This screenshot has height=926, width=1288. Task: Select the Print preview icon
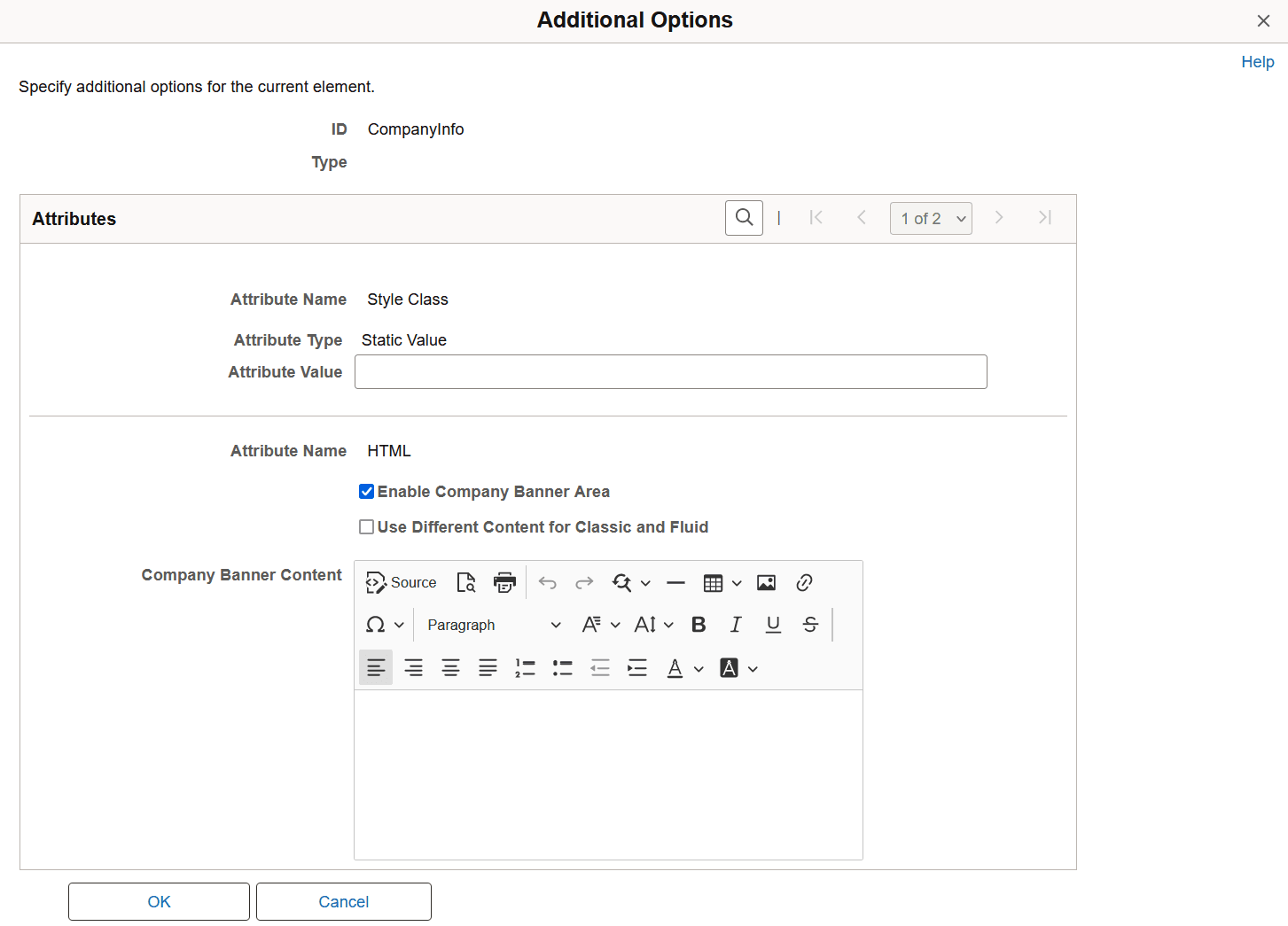[x=466, y=582]
